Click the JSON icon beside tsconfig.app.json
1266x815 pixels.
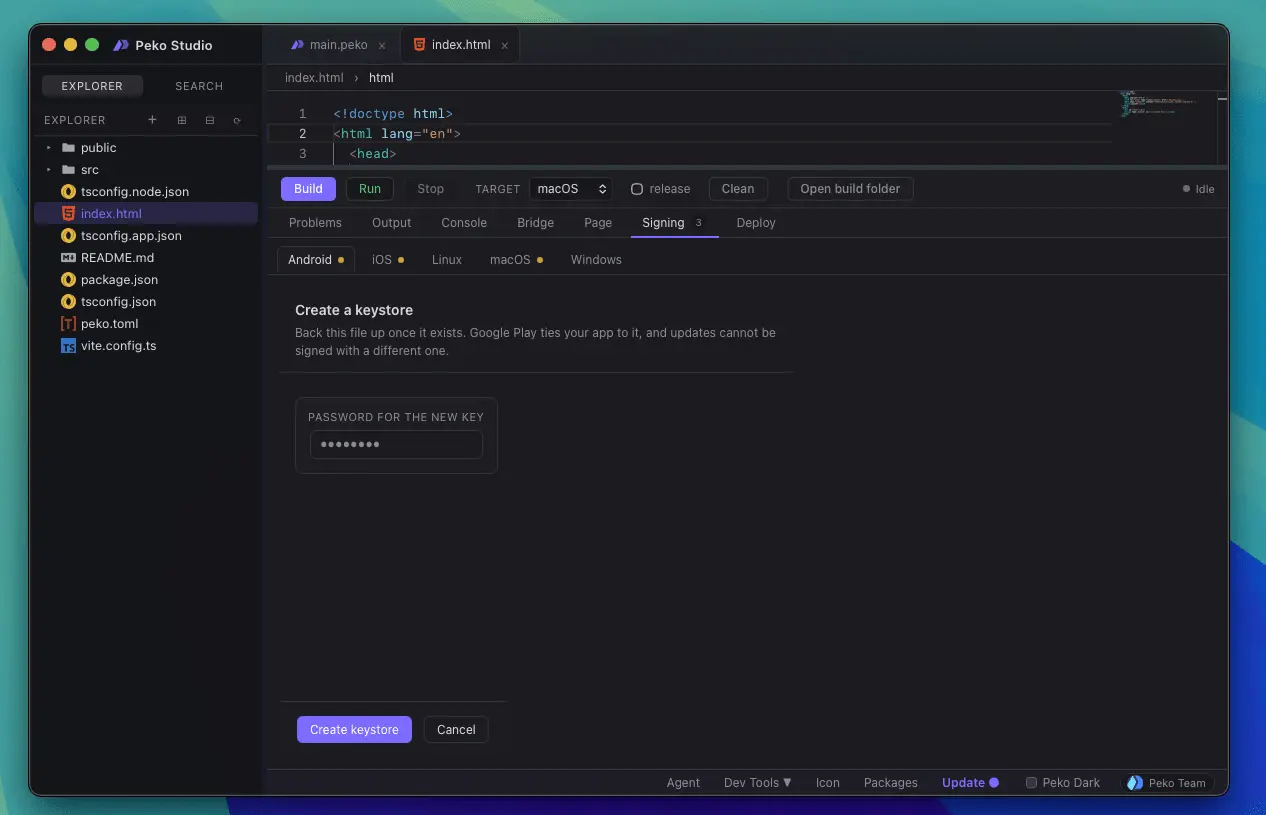[x=68, y=236]
